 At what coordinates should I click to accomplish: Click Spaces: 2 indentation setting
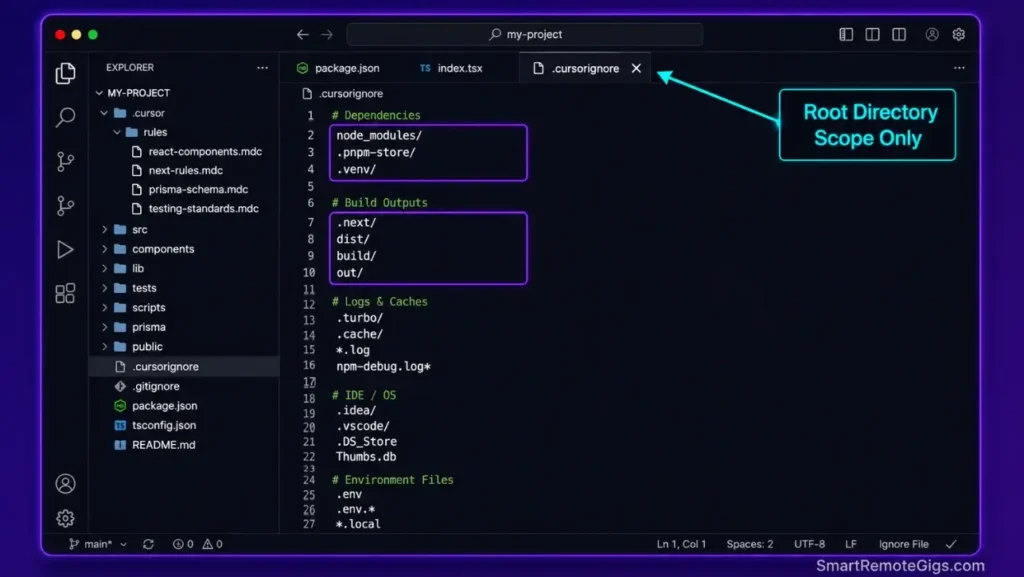pyautogui.click(x=750, y=544)
